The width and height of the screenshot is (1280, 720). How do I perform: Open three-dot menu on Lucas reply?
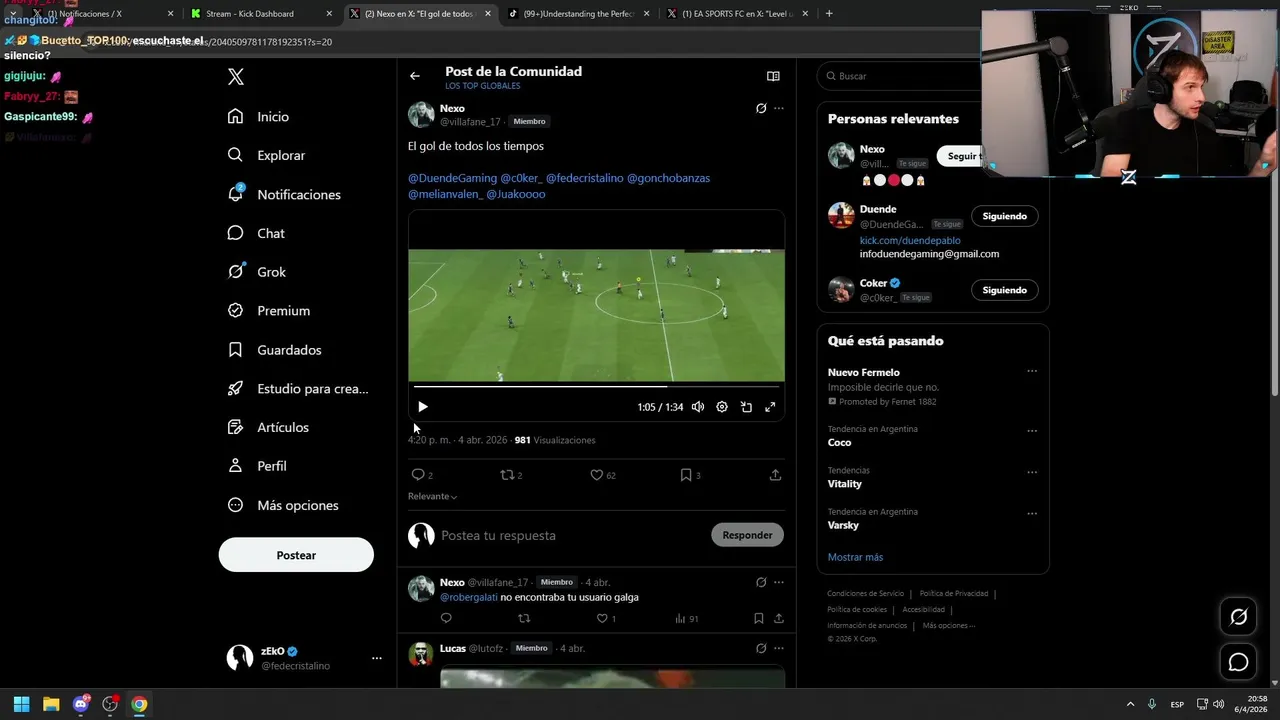tap(779, 648)
